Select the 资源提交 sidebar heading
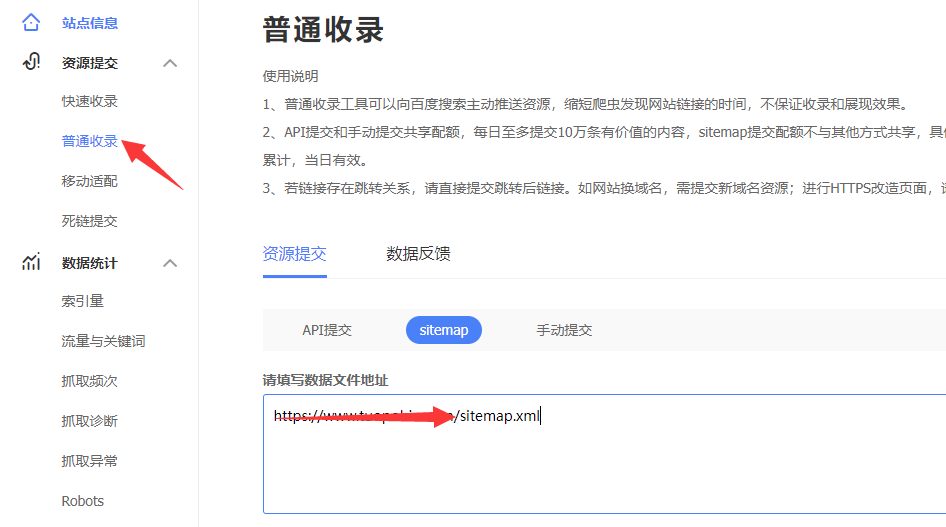This screenshot has height=527, width=946. pyautogui.click(x=89, y=63)
